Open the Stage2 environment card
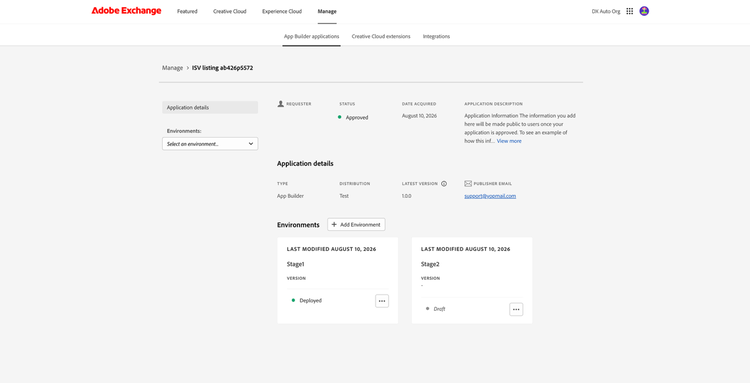The height and width of the screenshot is (383, 750). (x=472, y=281)
